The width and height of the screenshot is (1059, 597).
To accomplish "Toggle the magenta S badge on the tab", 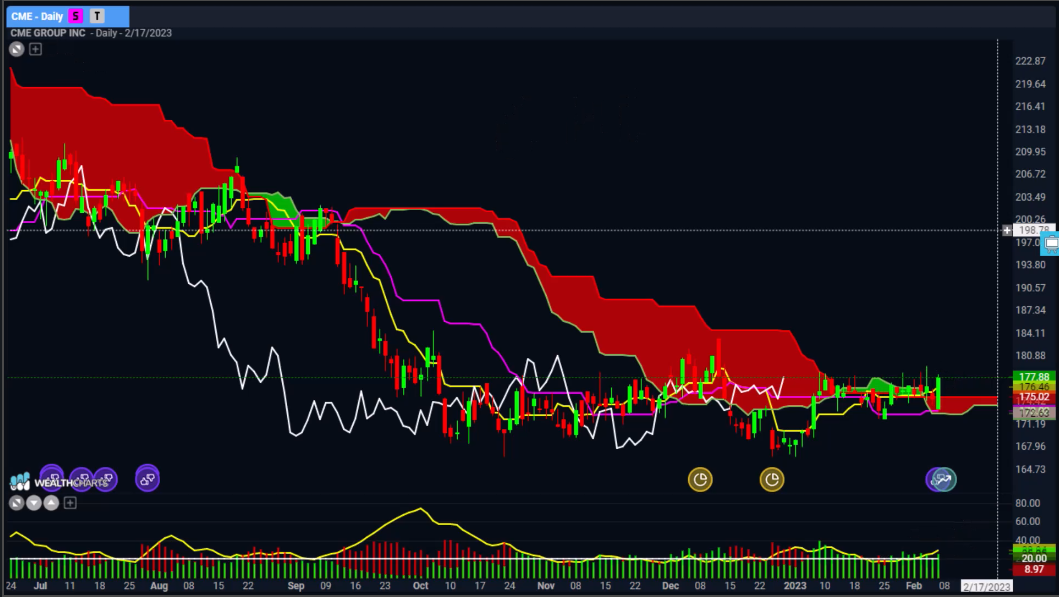I will coord(76,16).
